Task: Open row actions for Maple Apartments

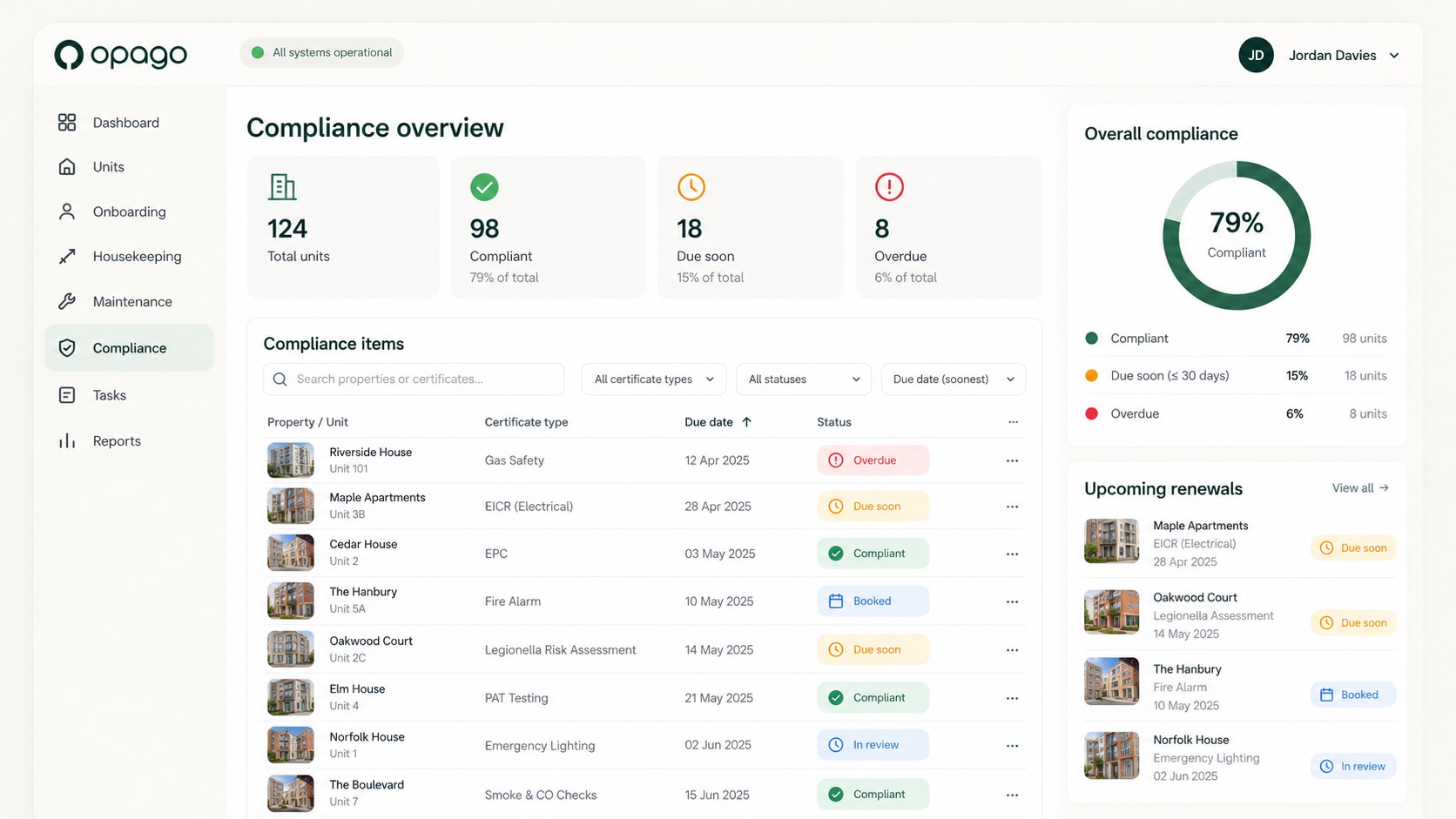Action: click(x=1012, y=507)
